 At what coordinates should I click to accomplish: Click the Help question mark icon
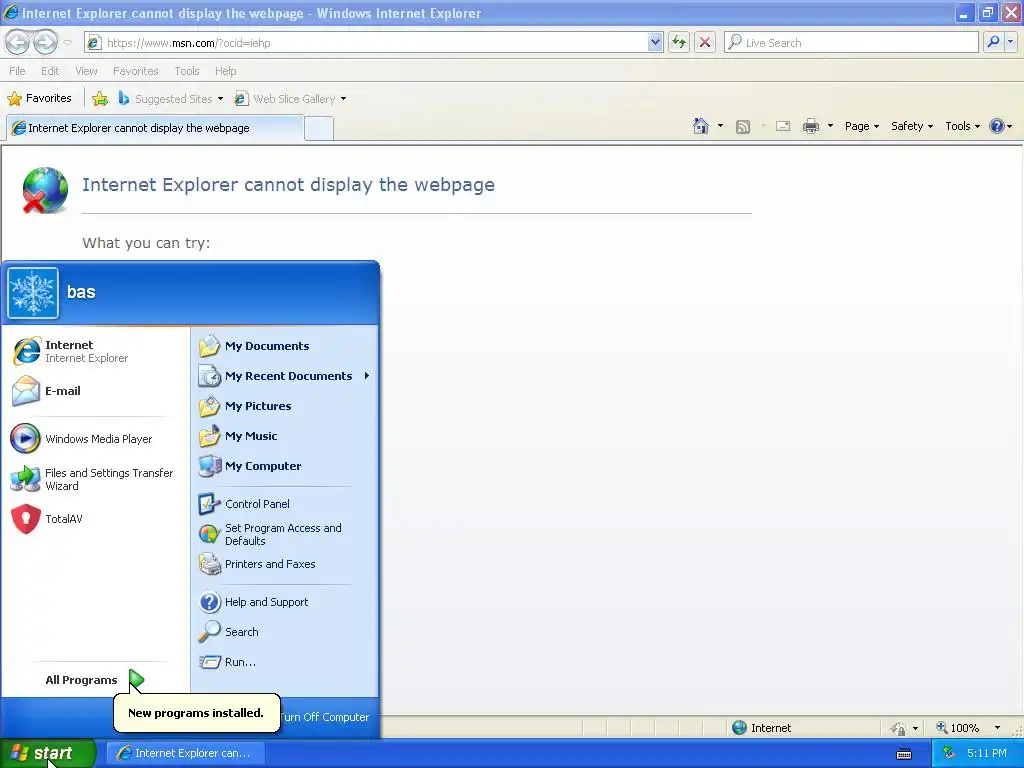[997, 126]
